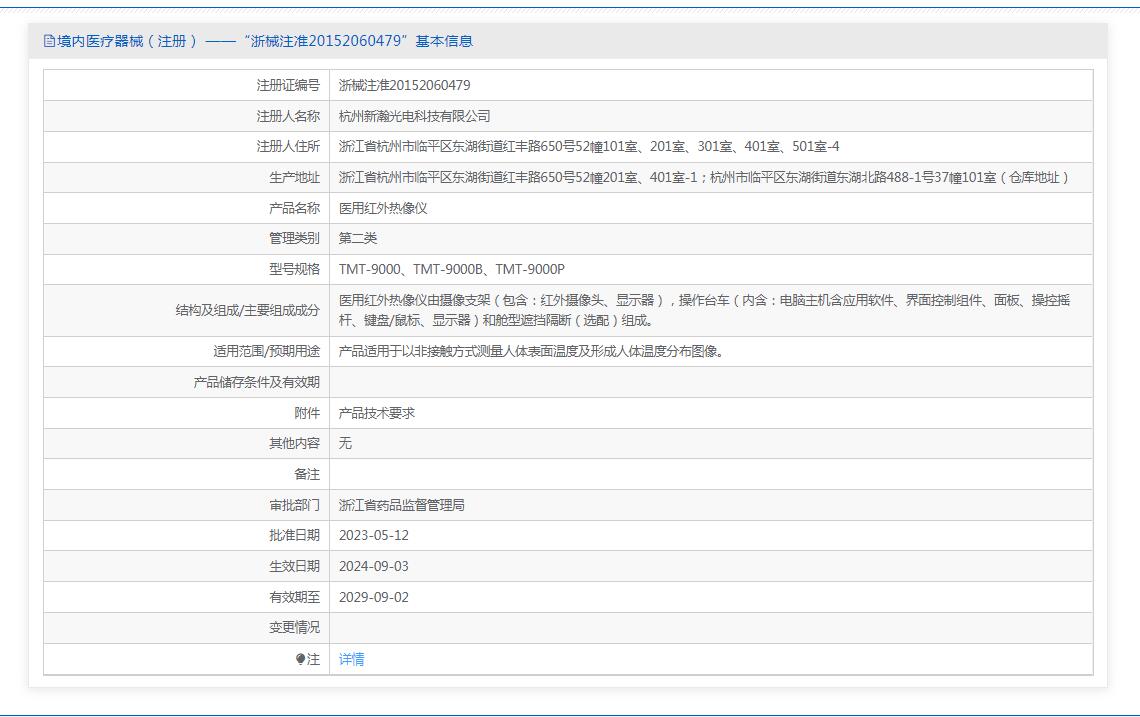This screenshot has width=1140, height=717.
Task: Click the bulb icon beside 注
Action: (300, 659)
